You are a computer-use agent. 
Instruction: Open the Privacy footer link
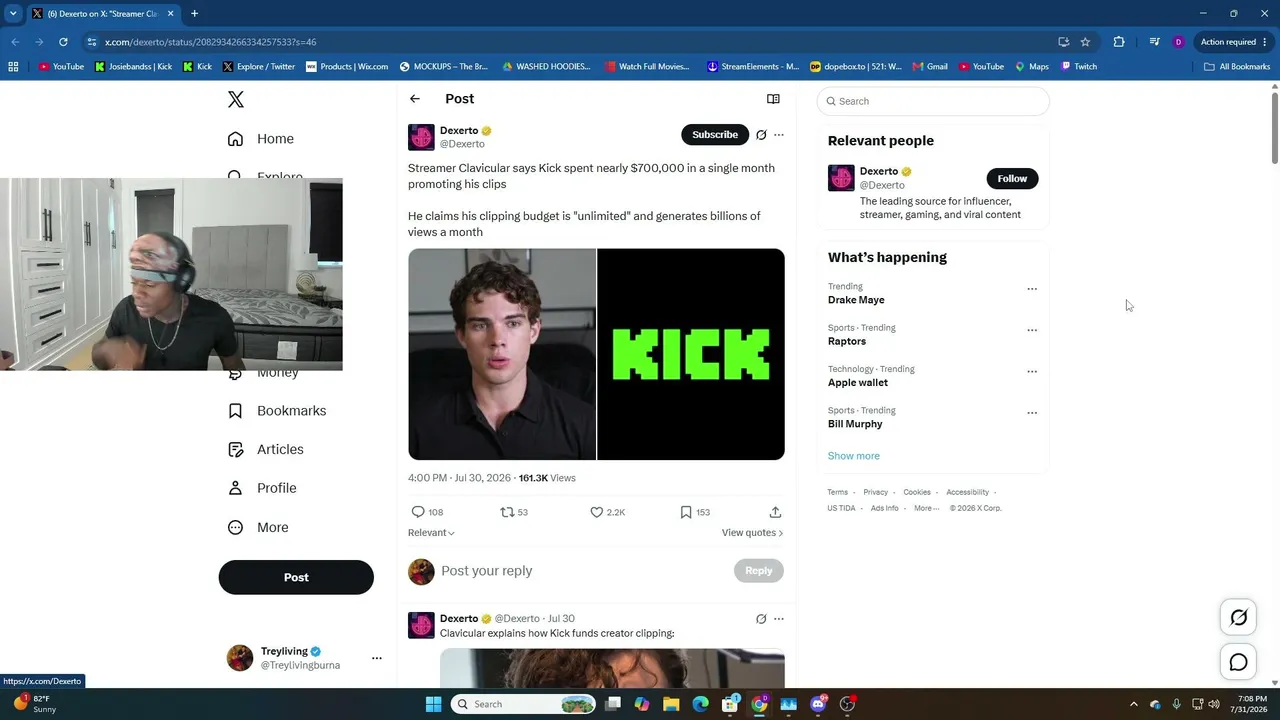(875, 492)
